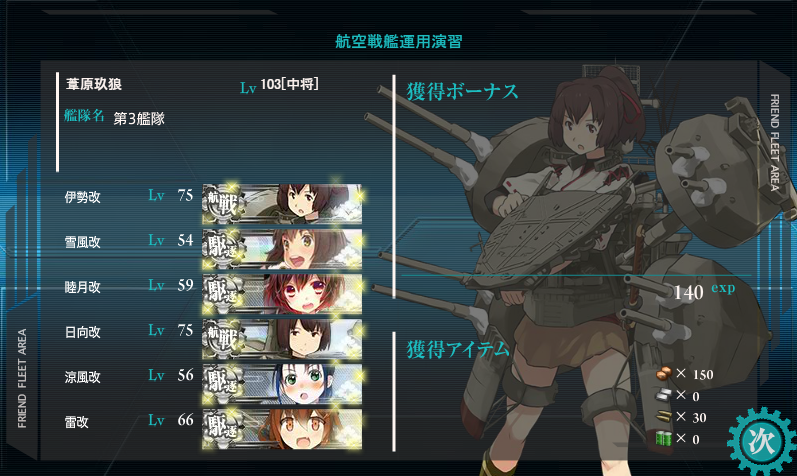Click the 航空戦艦運用演習 title
This screenshot has width=797, height=476.
[x=398, y=41]
